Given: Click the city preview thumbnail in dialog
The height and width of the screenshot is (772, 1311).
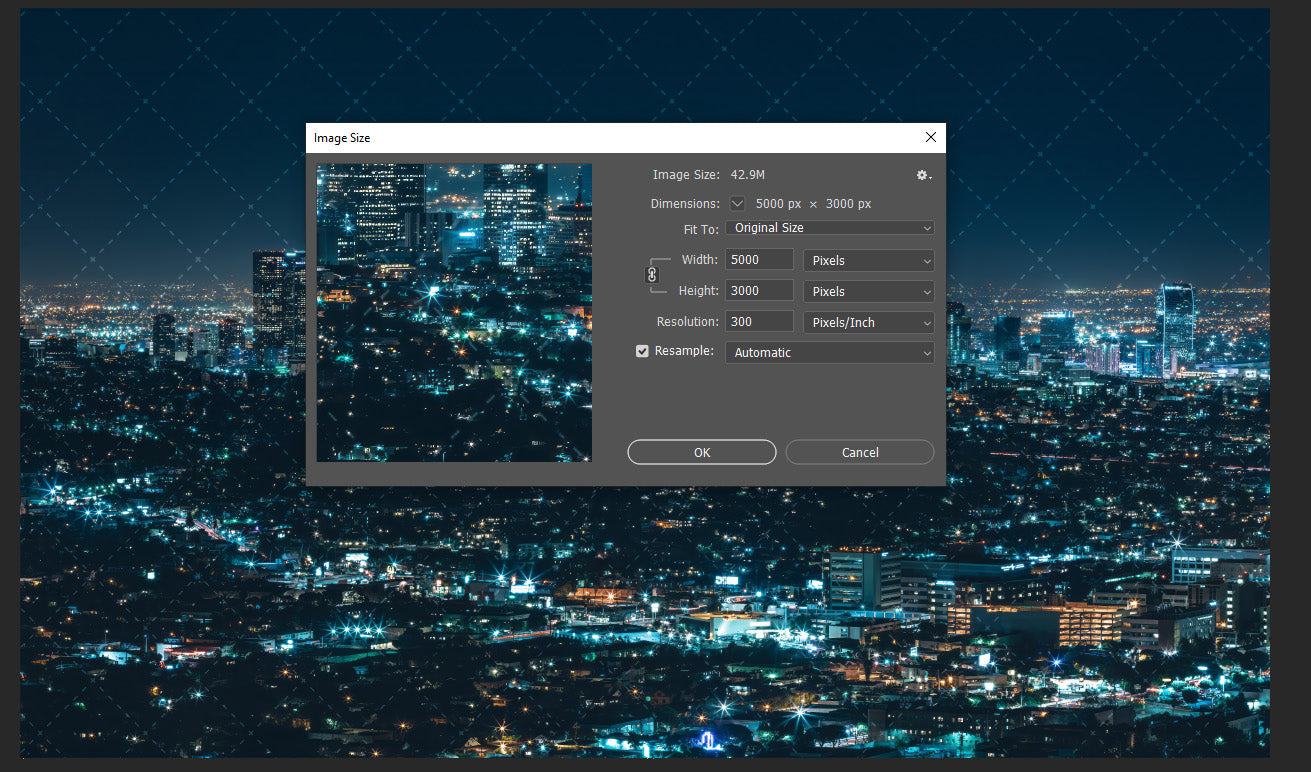Looking at the screenshot, I should pyautogui.click(x=454, y=313).
